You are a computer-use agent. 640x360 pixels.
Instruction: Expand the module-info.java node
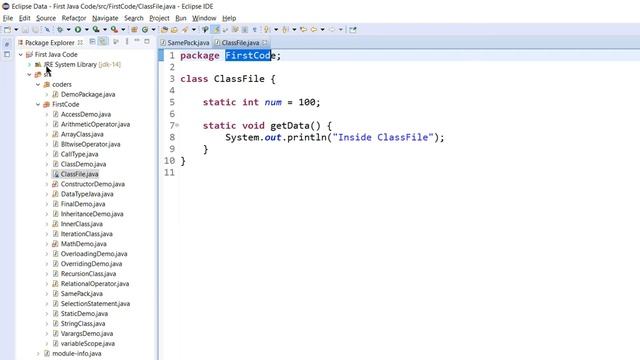[x=38, y=353]
